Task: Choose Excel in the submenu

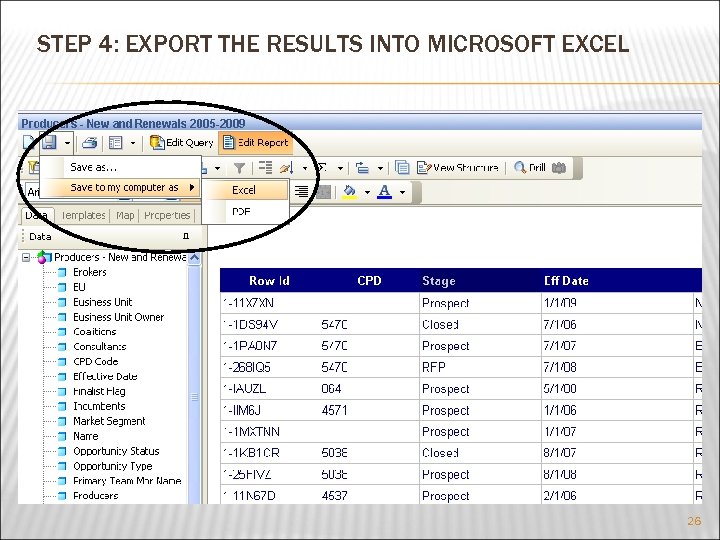Action: (x=246, y=190)
